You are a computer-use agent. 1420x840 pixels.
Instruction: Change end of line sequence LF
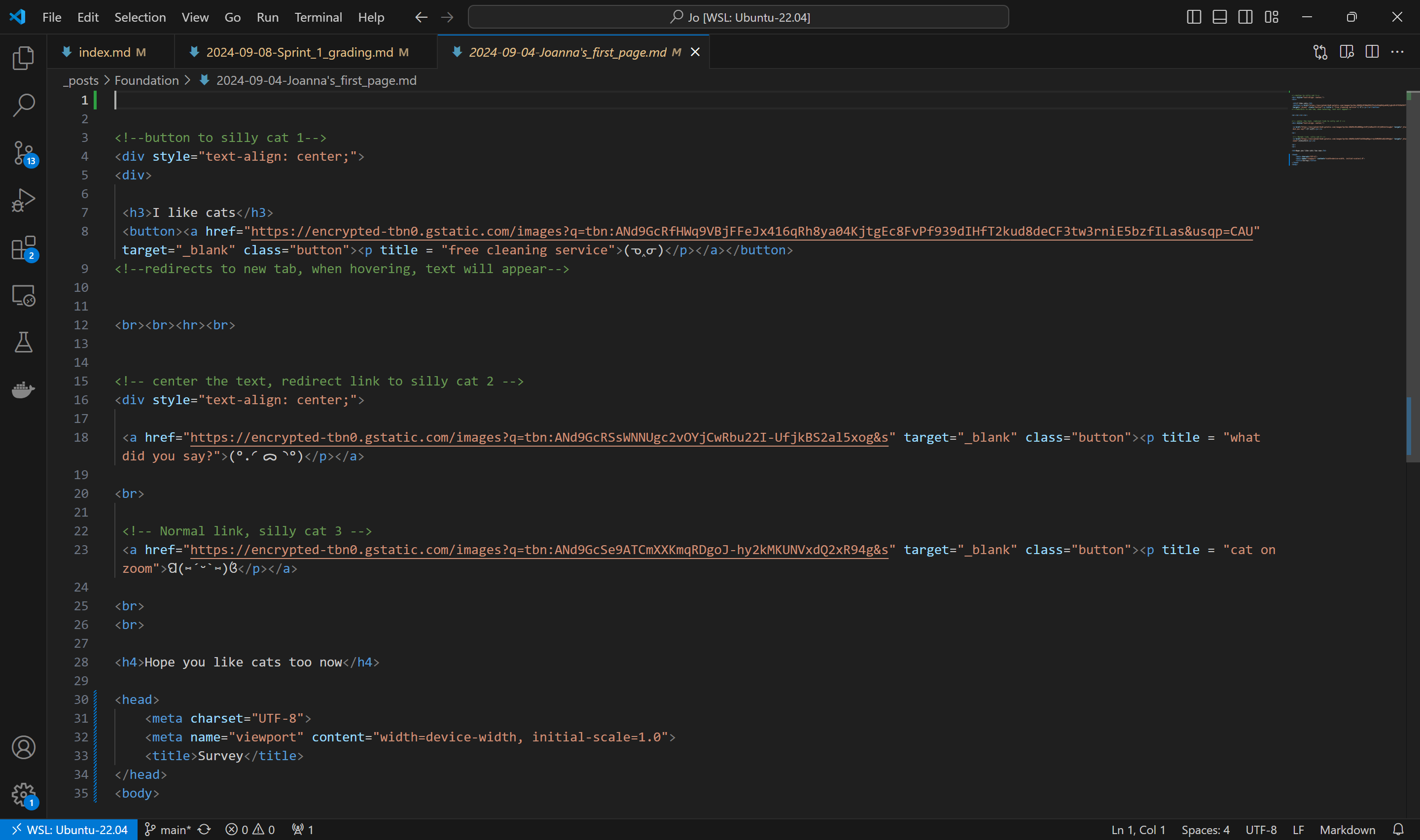tap(1298, 830)
